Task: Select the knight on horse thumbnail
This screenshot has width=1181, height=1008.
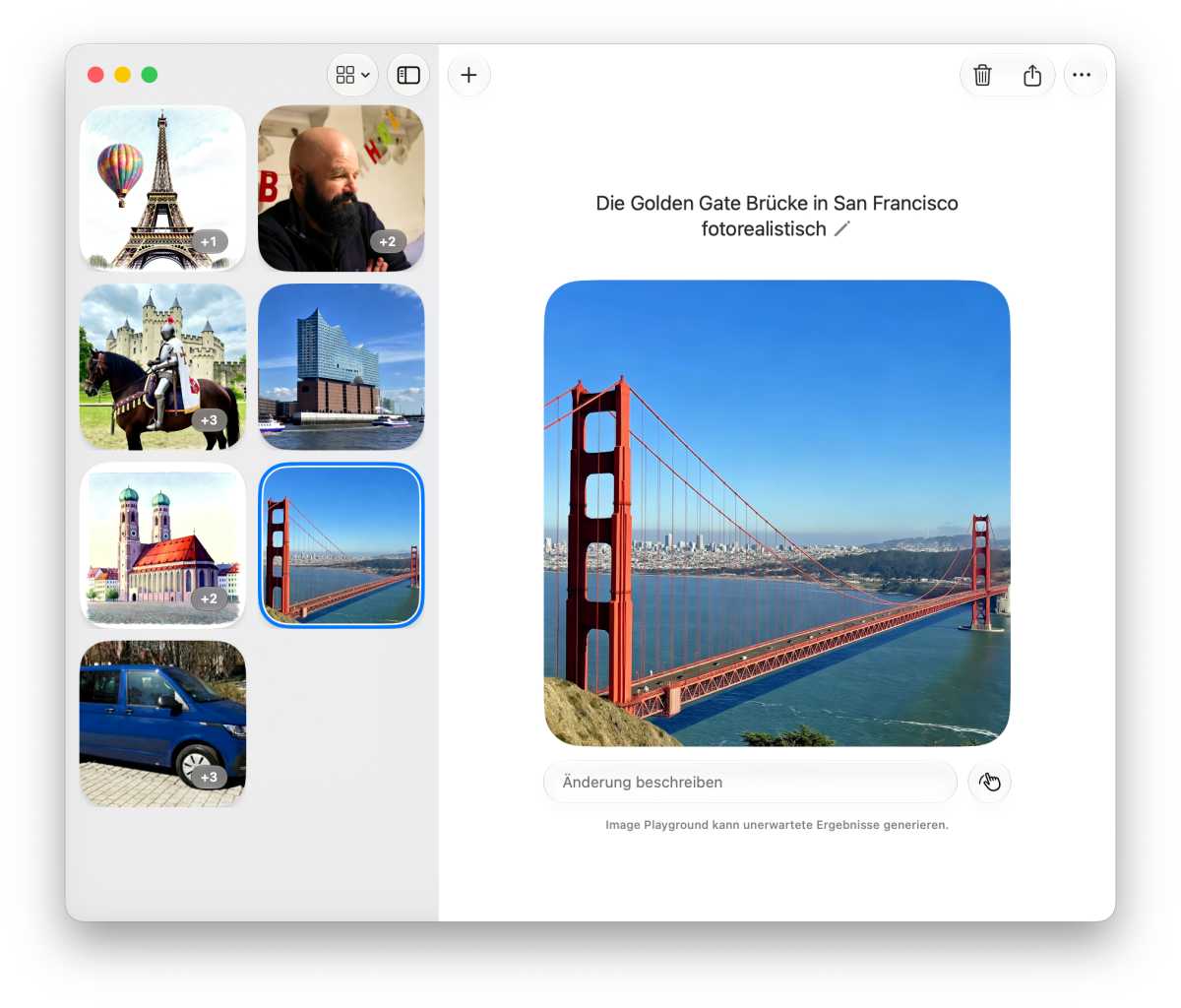Action: [x=162, y=366]
